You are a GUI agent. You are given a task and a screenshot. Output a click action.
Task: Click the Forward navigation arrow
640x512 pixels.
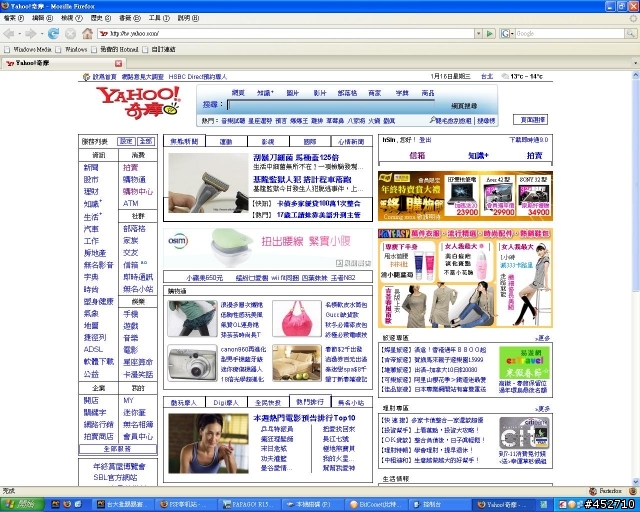point(31,33)
